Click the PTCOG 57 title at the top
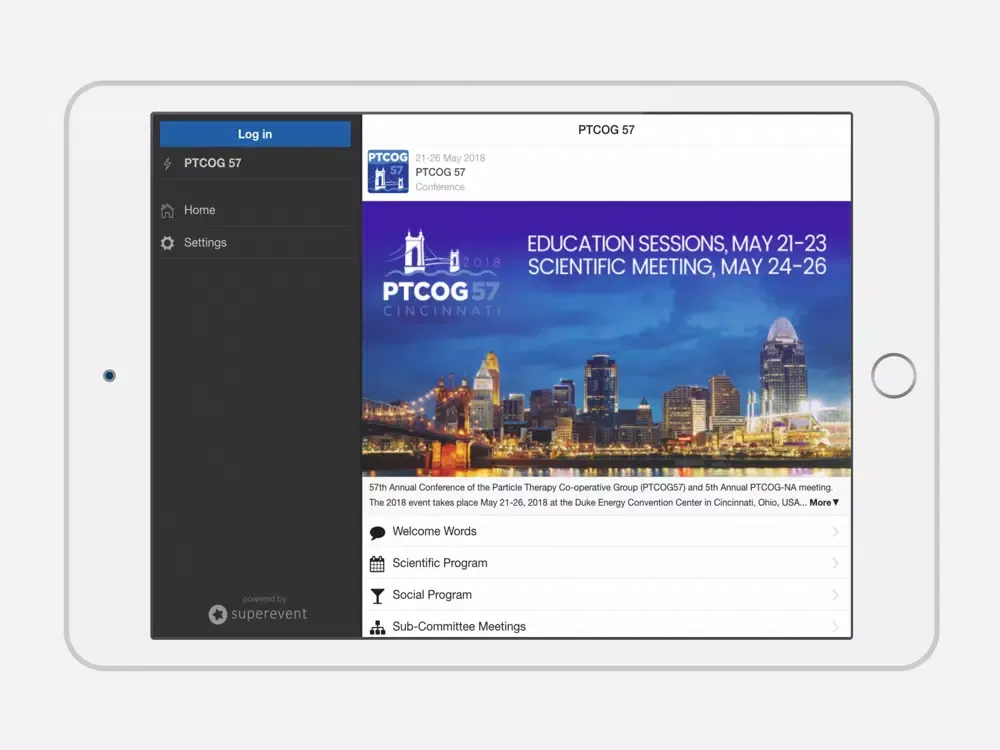The image size is (1000, 750). tap(607, 129)
